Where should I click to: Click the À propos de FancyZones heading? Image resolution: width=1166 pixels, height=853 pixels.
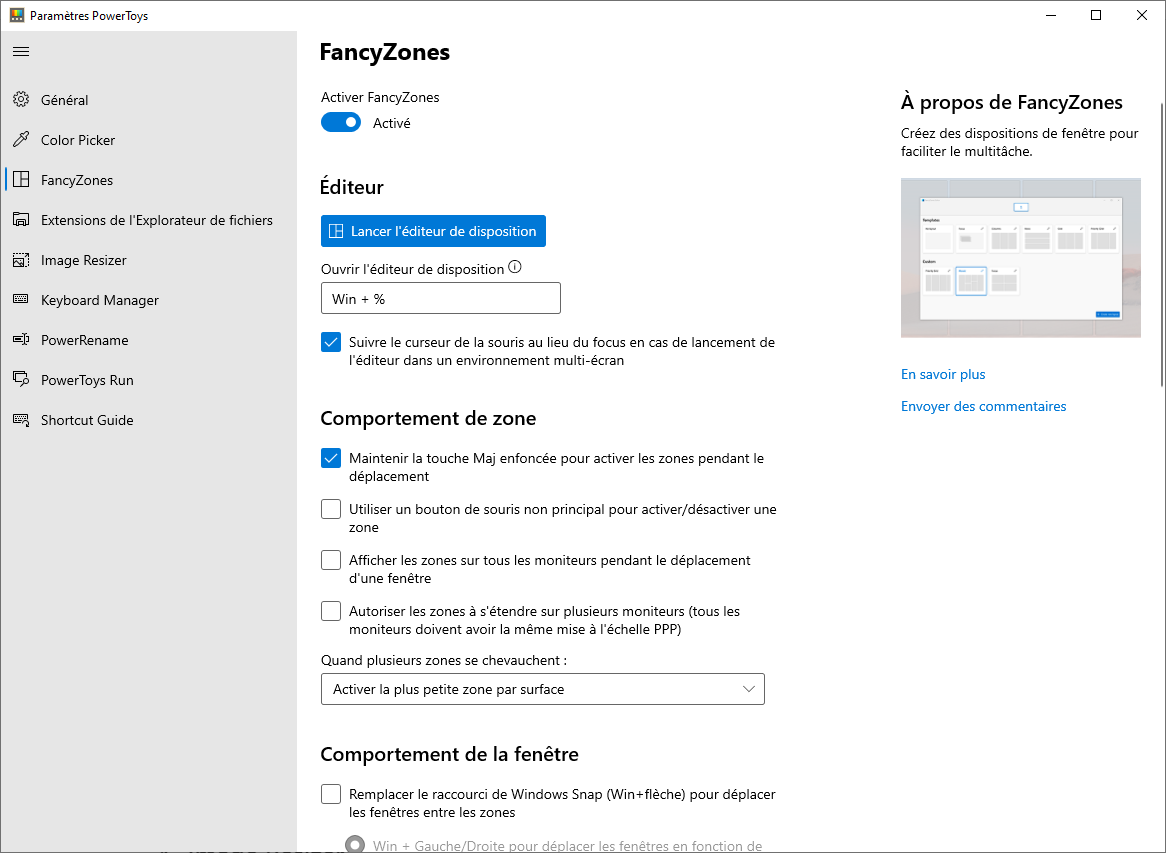point(1012,103)
